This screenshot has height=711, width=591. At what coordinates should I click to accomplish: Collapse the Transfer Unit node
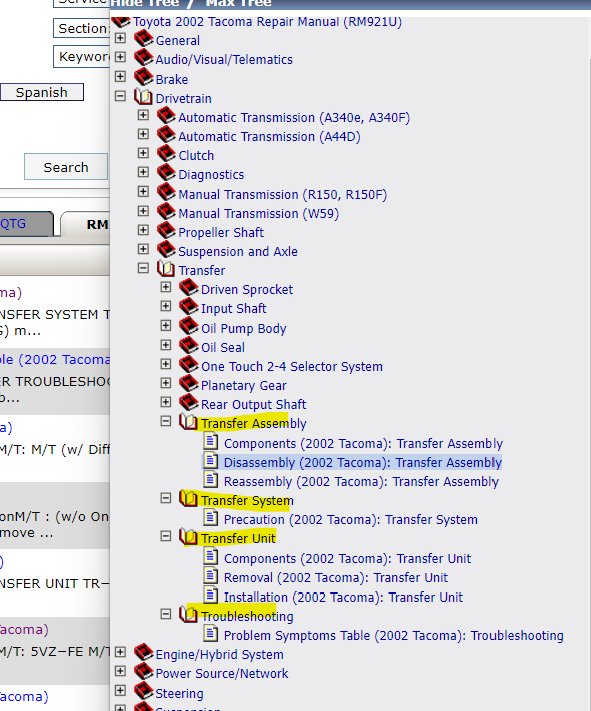click(x=166, y=536)
